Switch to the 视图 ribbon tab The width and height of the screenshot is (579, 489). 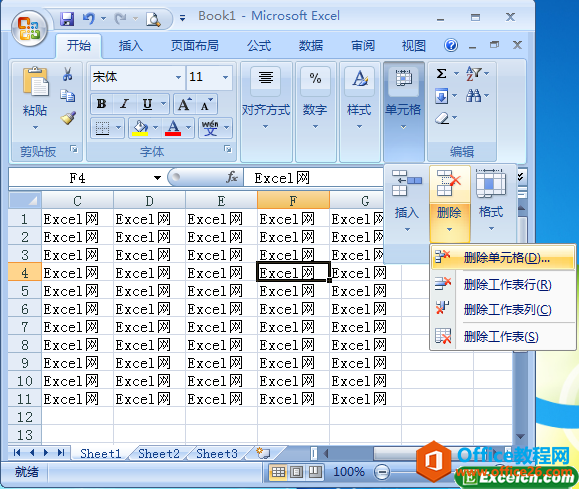[414, 46]
